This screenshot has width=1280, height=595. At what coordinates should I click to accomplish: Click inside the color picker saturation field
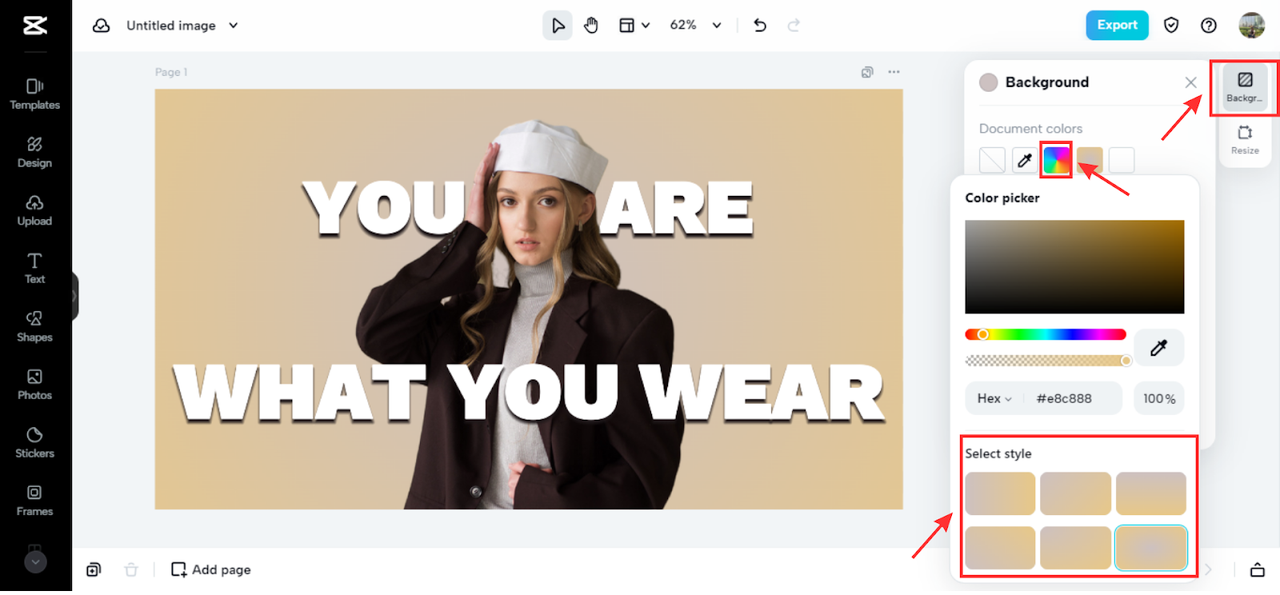pos(1074,267)
